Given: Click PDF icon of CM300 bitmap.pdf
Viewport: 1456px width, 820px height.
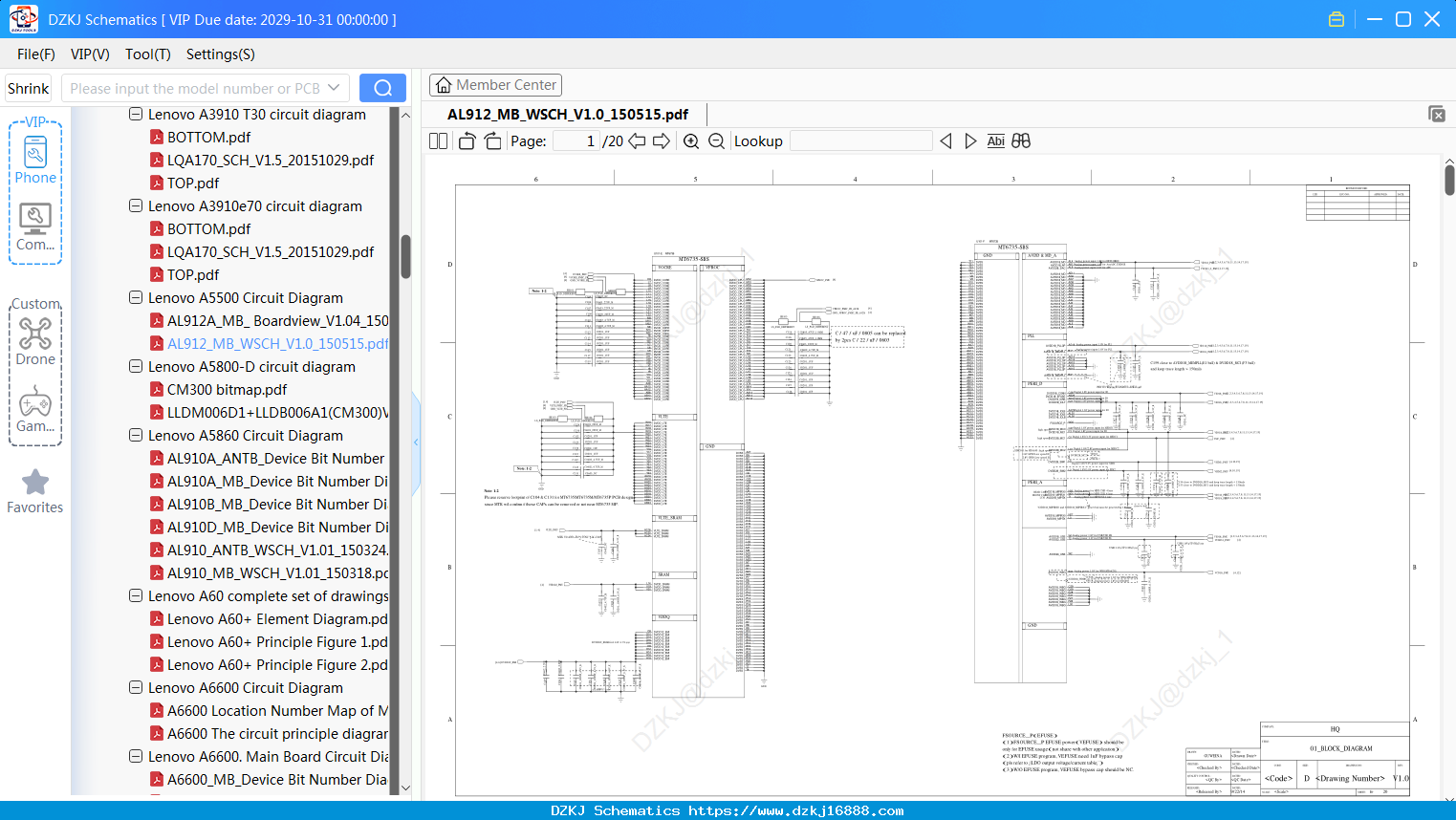Looking at the screenshot, I should (x=157, y=390).
